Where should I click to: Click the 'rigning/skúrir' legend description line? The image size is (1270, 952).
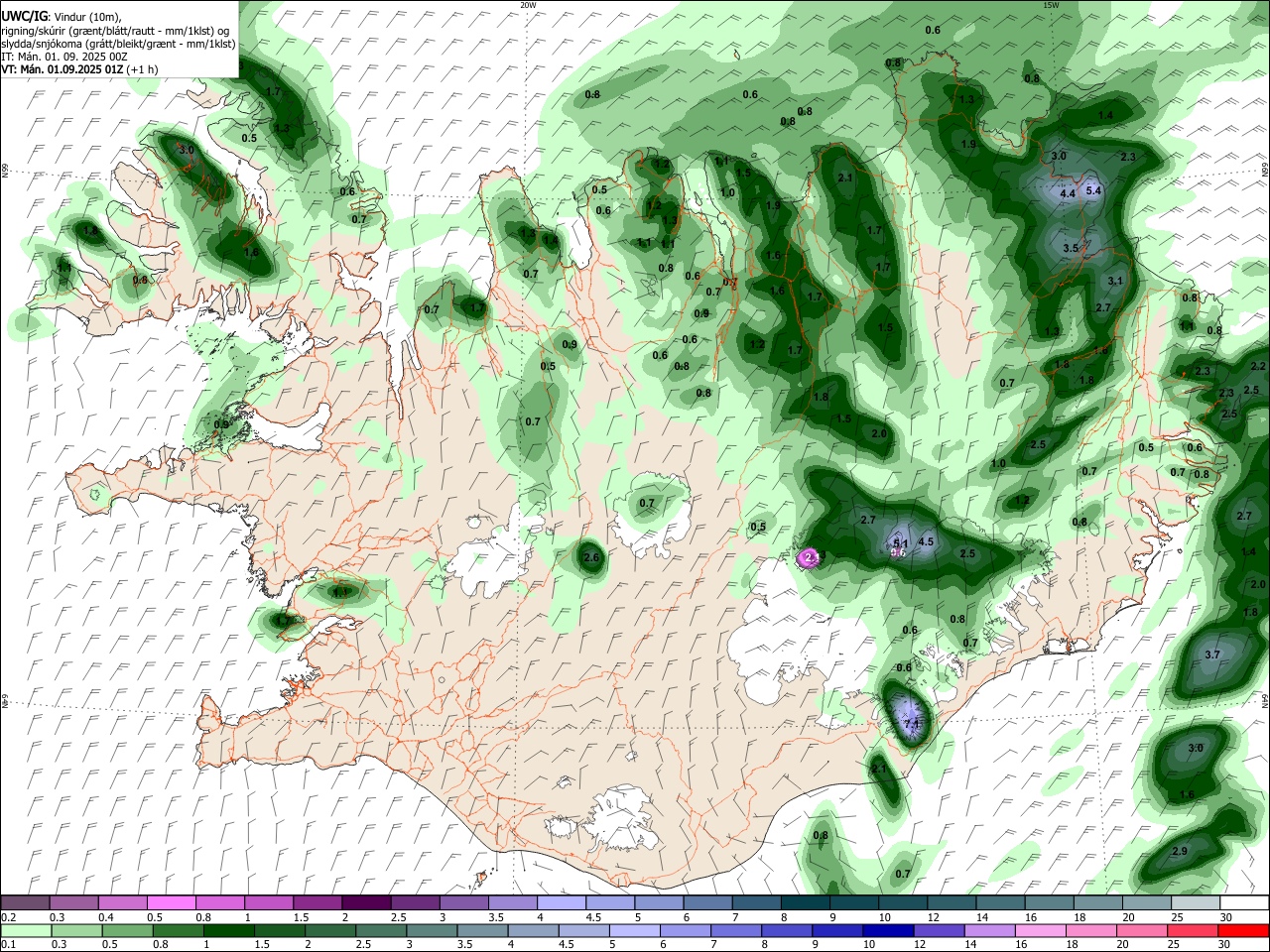coord(116,30)
